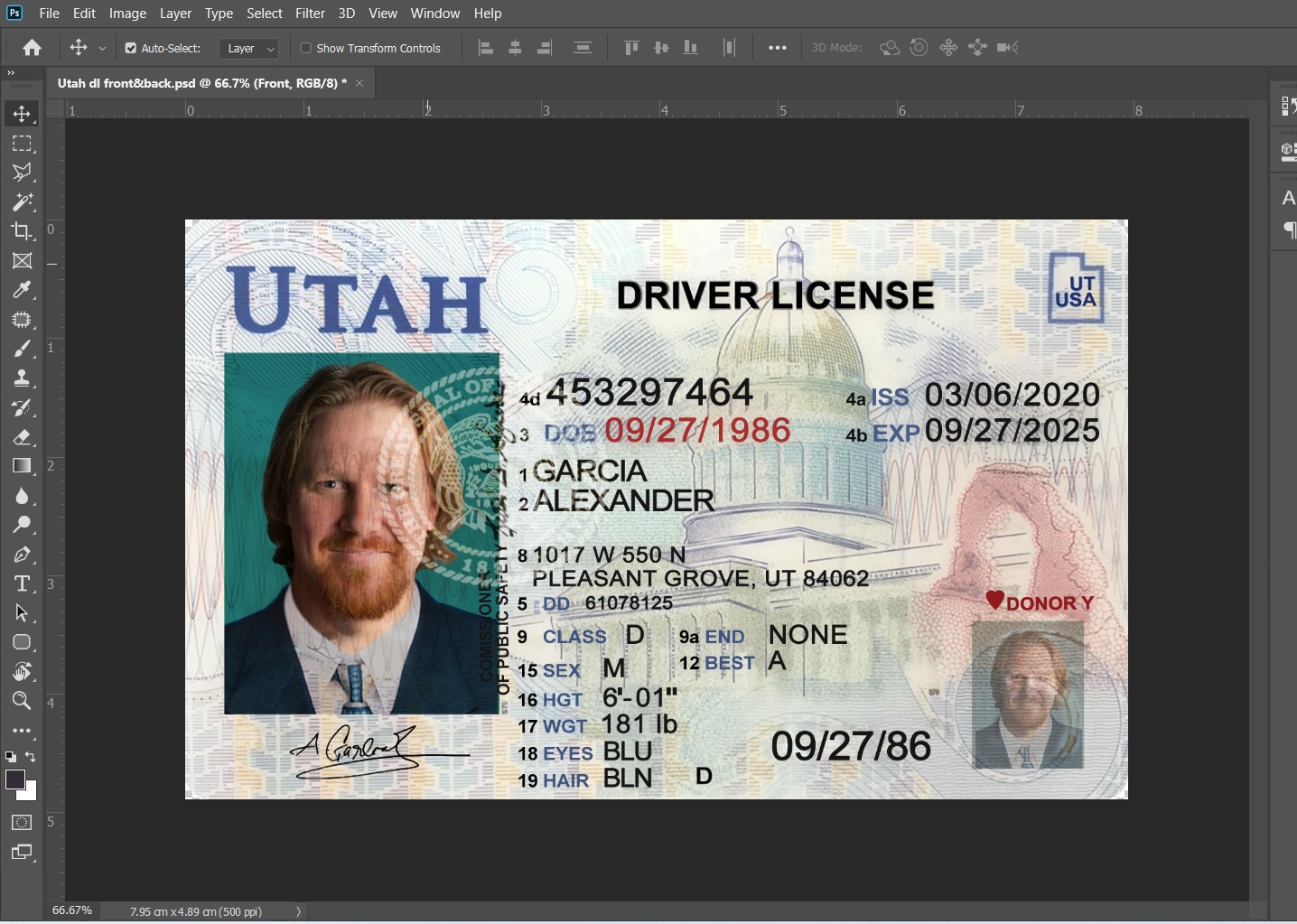Select the Move tool in the toolbox
The image size is (1297, 924).
[x=22, y=114]
